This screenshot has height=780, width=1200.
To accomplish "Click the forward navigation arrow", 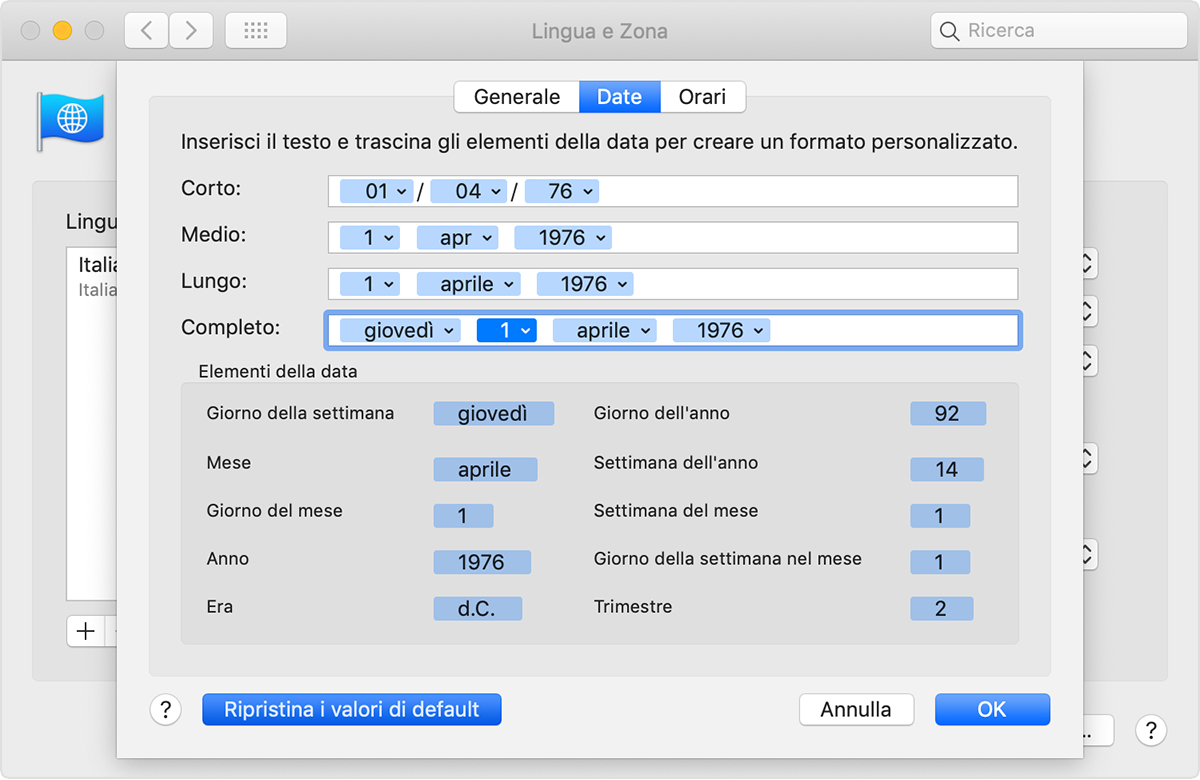I will tap(190, 30).
